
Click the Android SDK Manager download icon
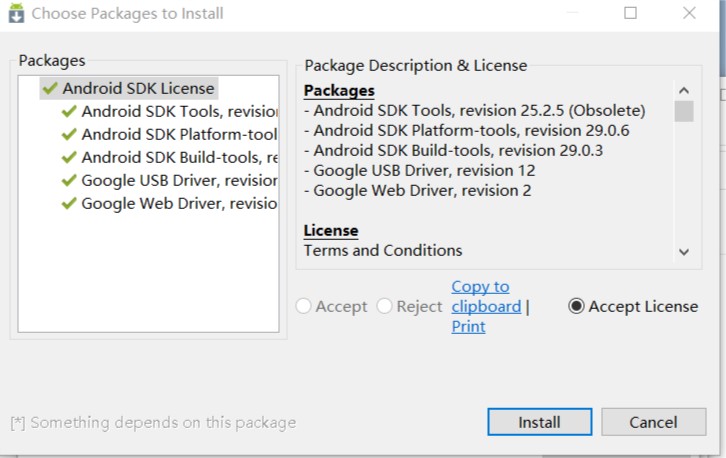click(16, 13)
